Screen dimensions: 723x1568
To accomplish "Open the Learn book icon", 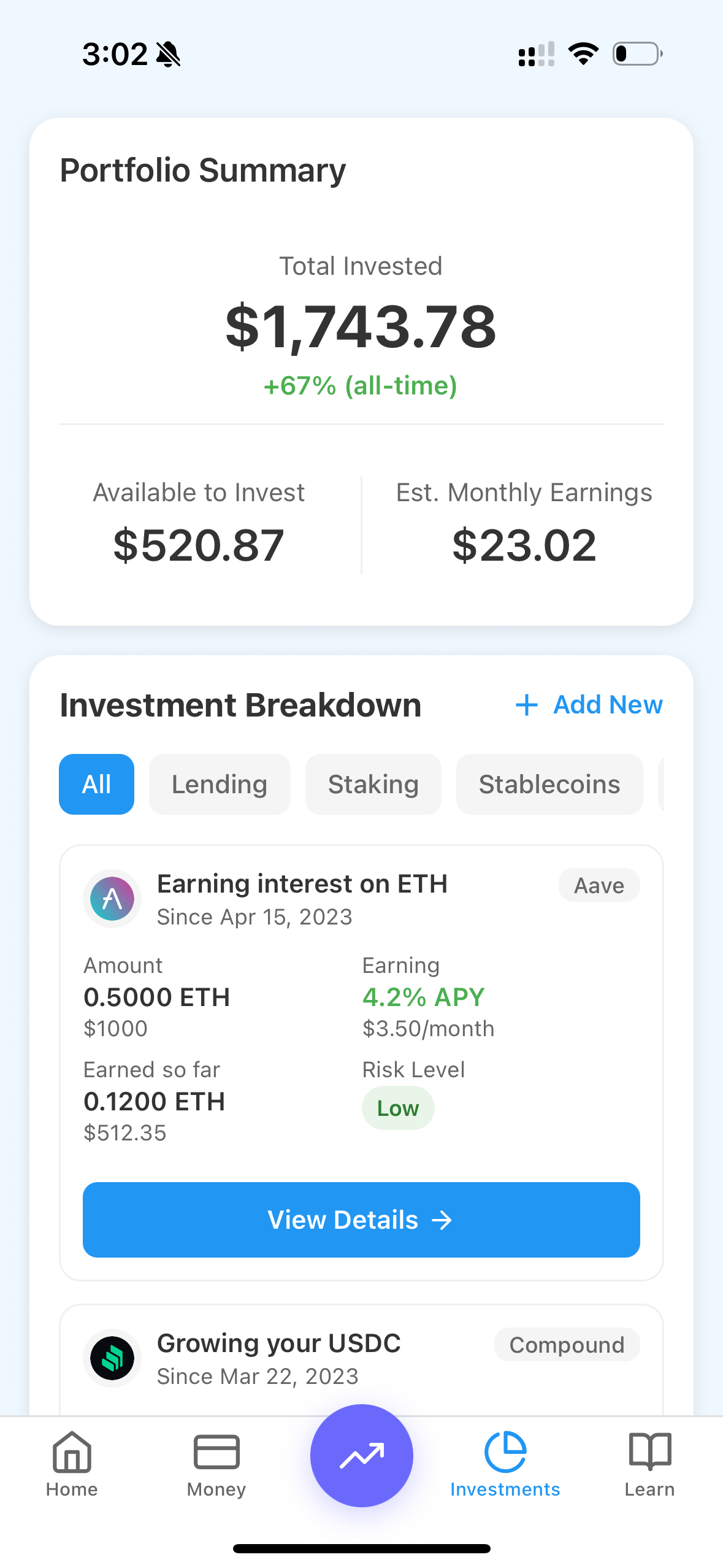I will pyautogui.click(x=649, y=1453).
